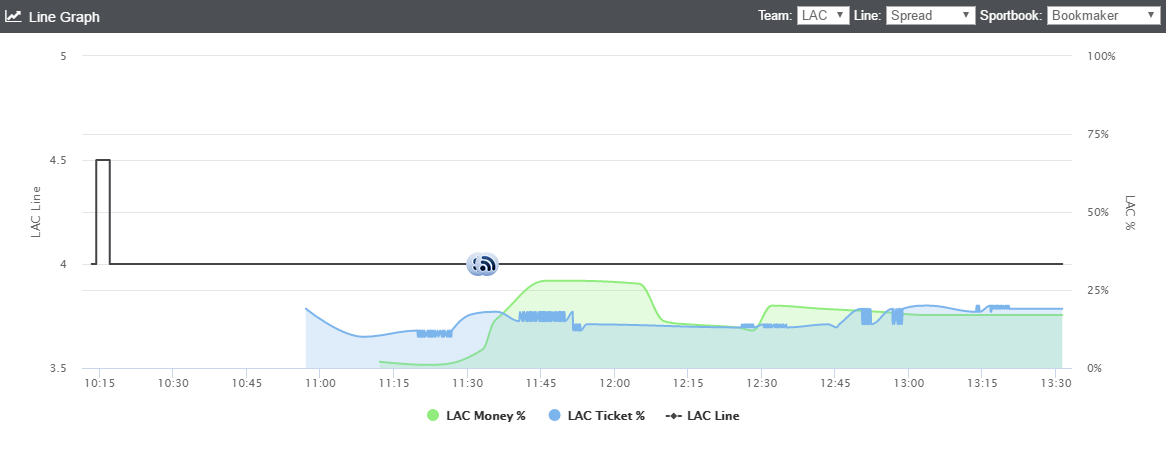The height and width of the screenshot is (457, 1166).
Task: Click the 13:30 x-axis time label
Action: 1055,383
